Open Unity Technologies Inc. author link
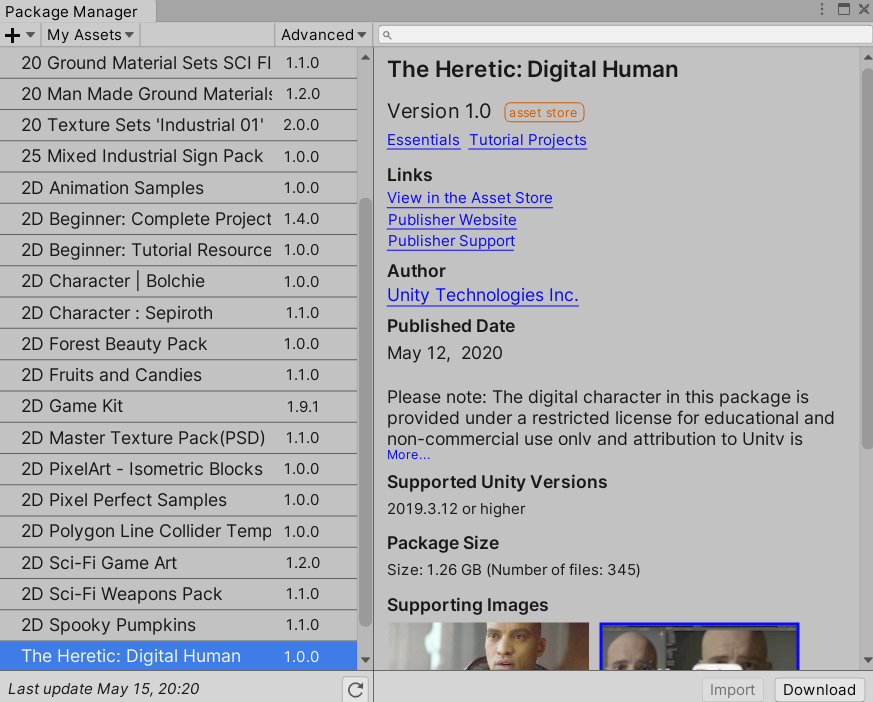This screenshot has height=702, width=873. [x=483, y=295]
